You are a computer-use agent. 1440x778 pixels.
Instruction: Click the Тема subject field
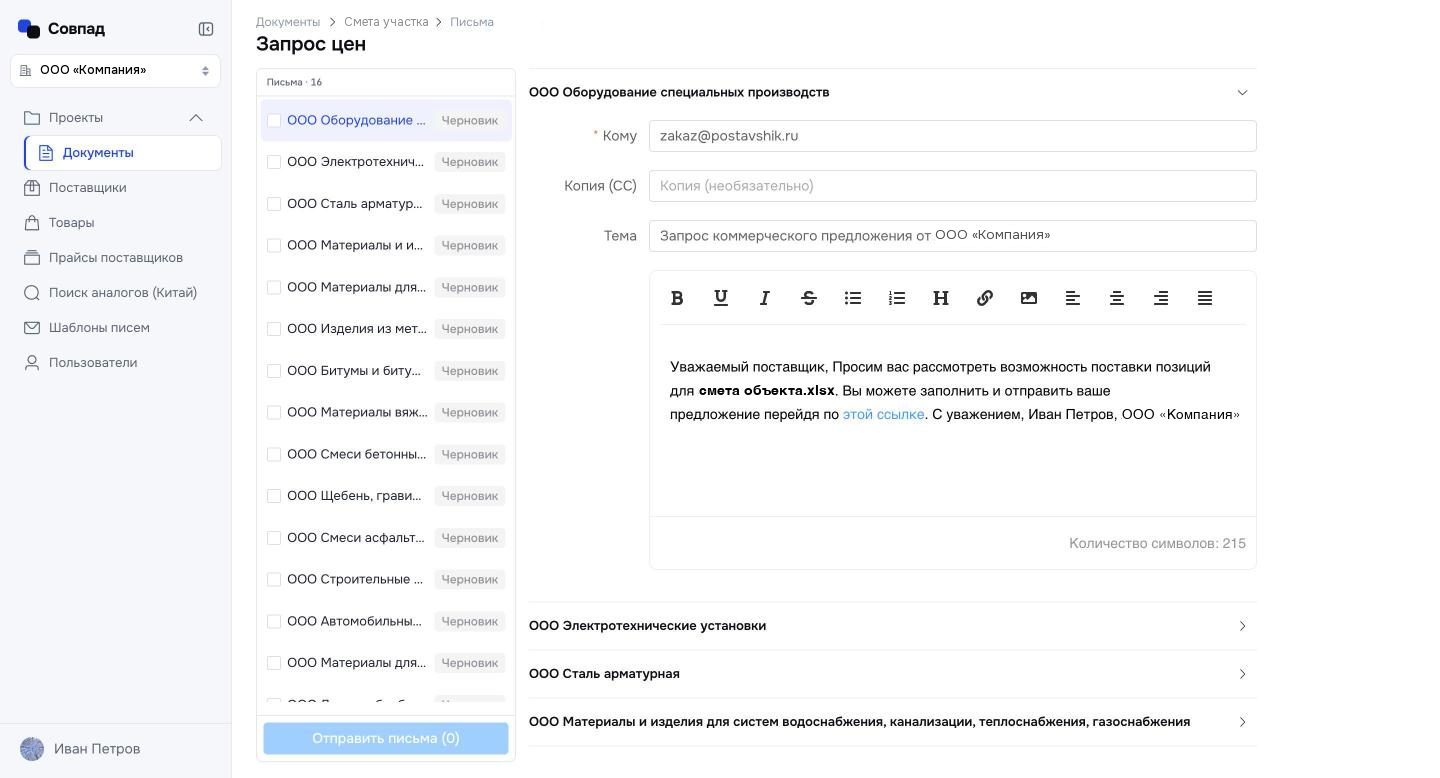(x=952, y=236)
